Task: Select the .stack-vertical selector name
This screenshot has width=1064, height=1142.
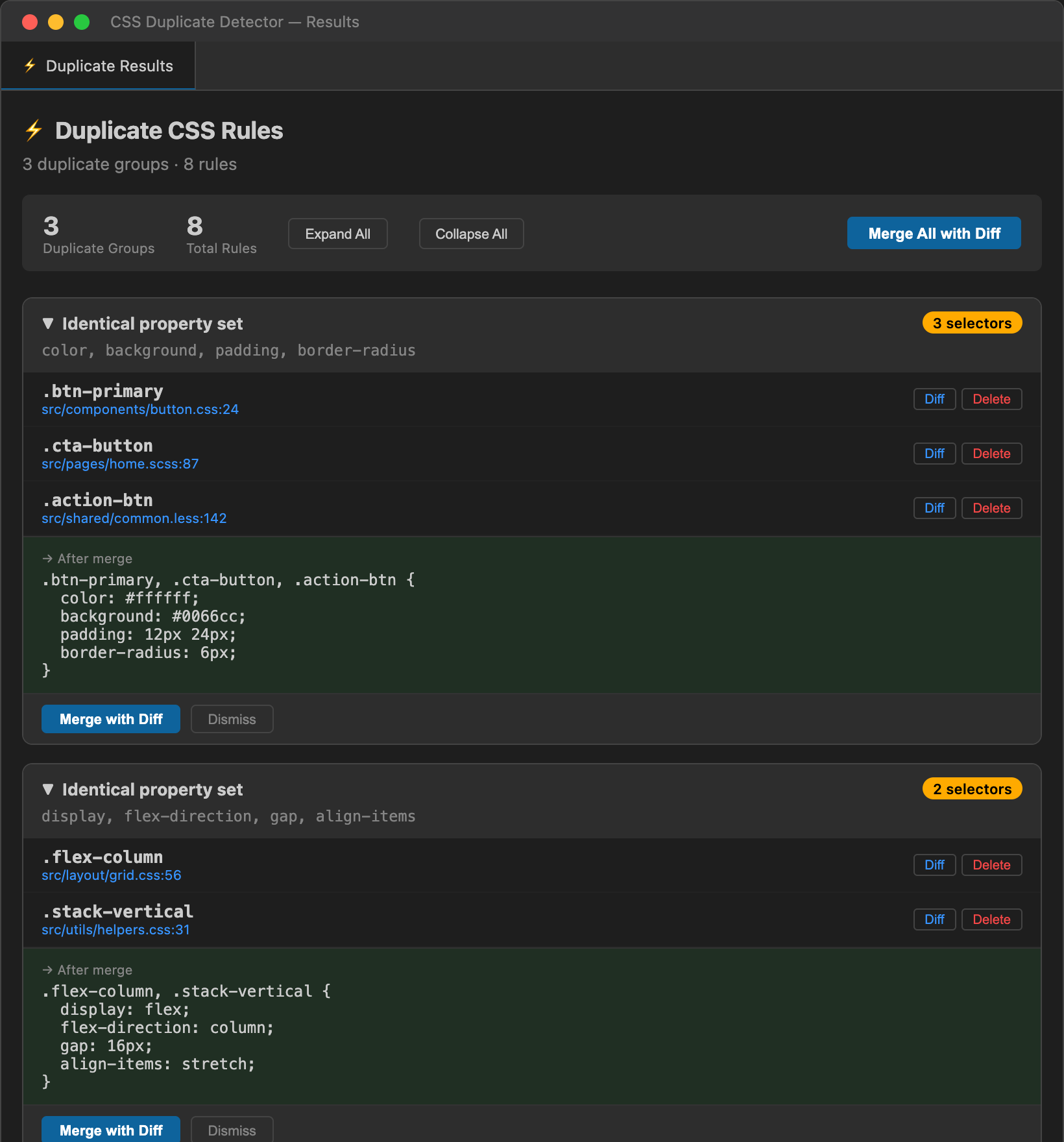Action: point(117,912)
